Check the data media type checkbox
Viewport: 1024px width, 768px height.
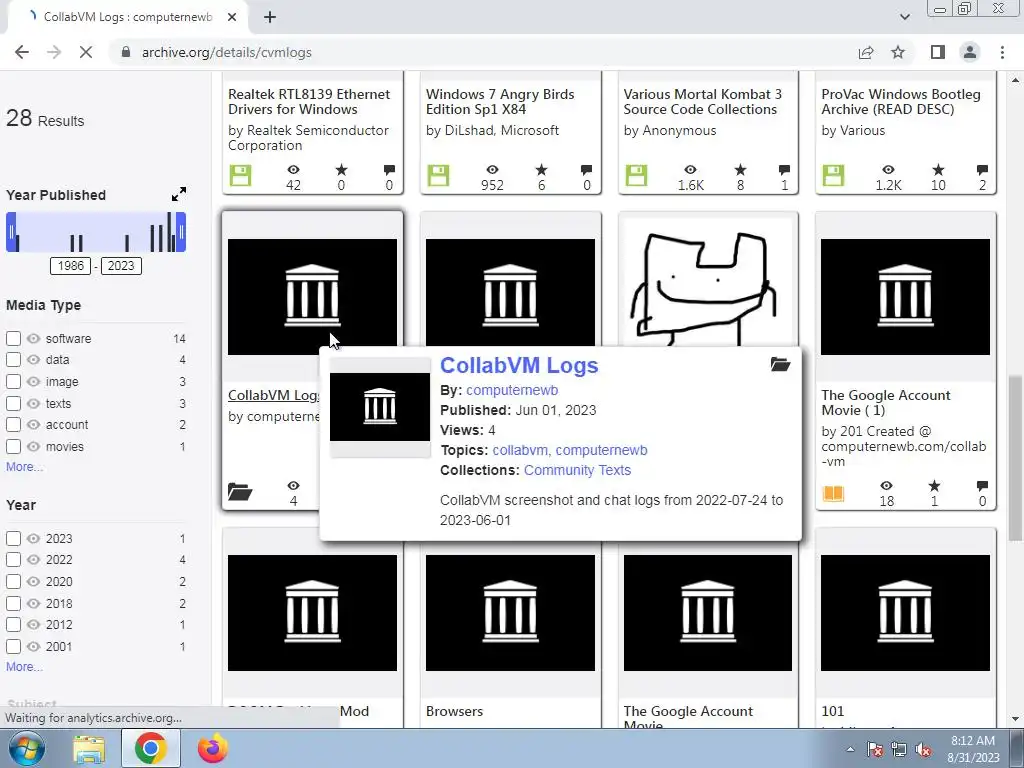pyautogui.click(x=13, y=359)
